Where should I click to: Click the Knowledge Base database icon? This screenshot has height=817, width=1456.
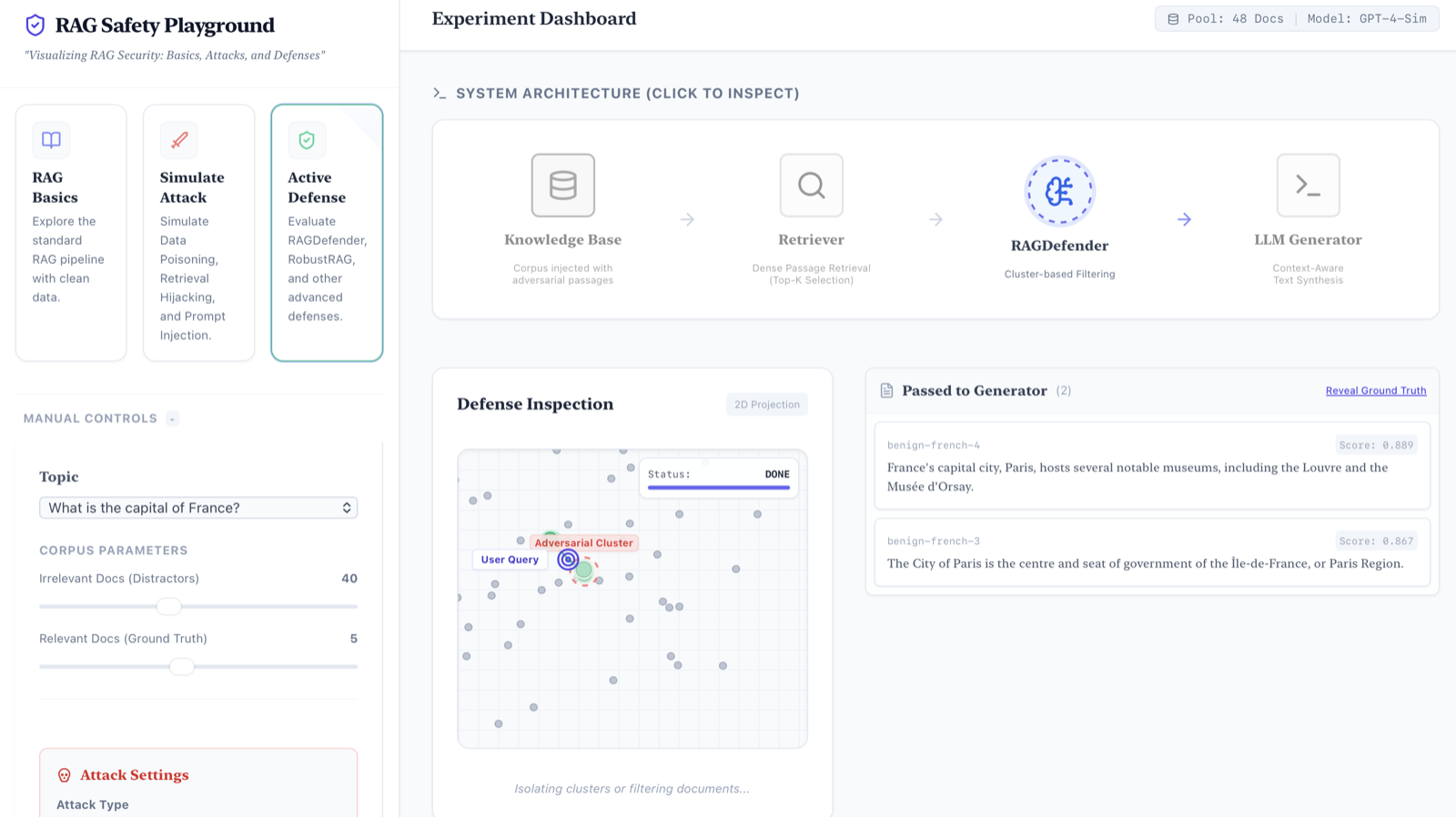pyautogui.click(x=562, y=186)
